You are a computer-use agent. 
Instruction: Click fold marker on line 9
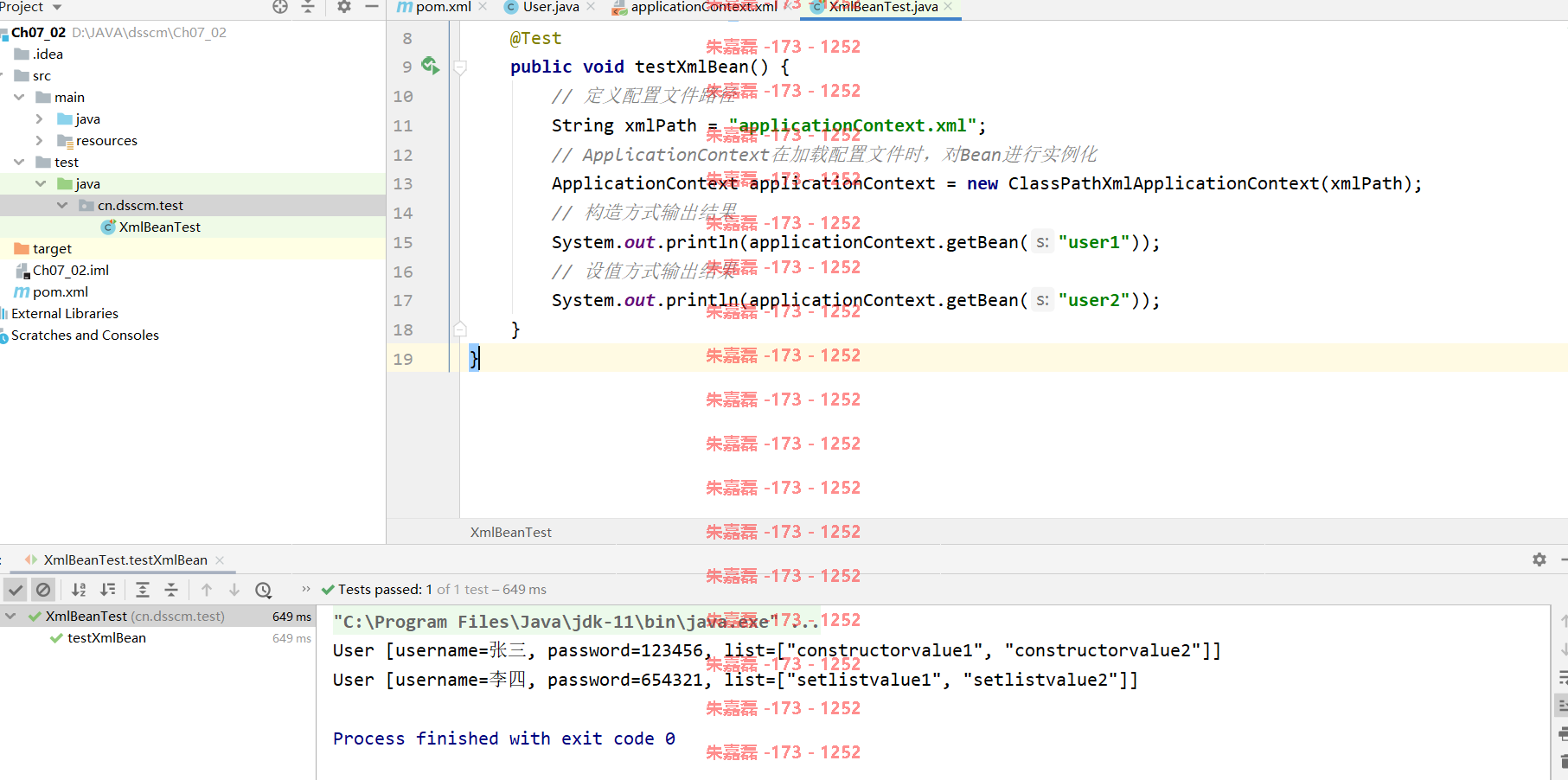[x=460, y=67]
